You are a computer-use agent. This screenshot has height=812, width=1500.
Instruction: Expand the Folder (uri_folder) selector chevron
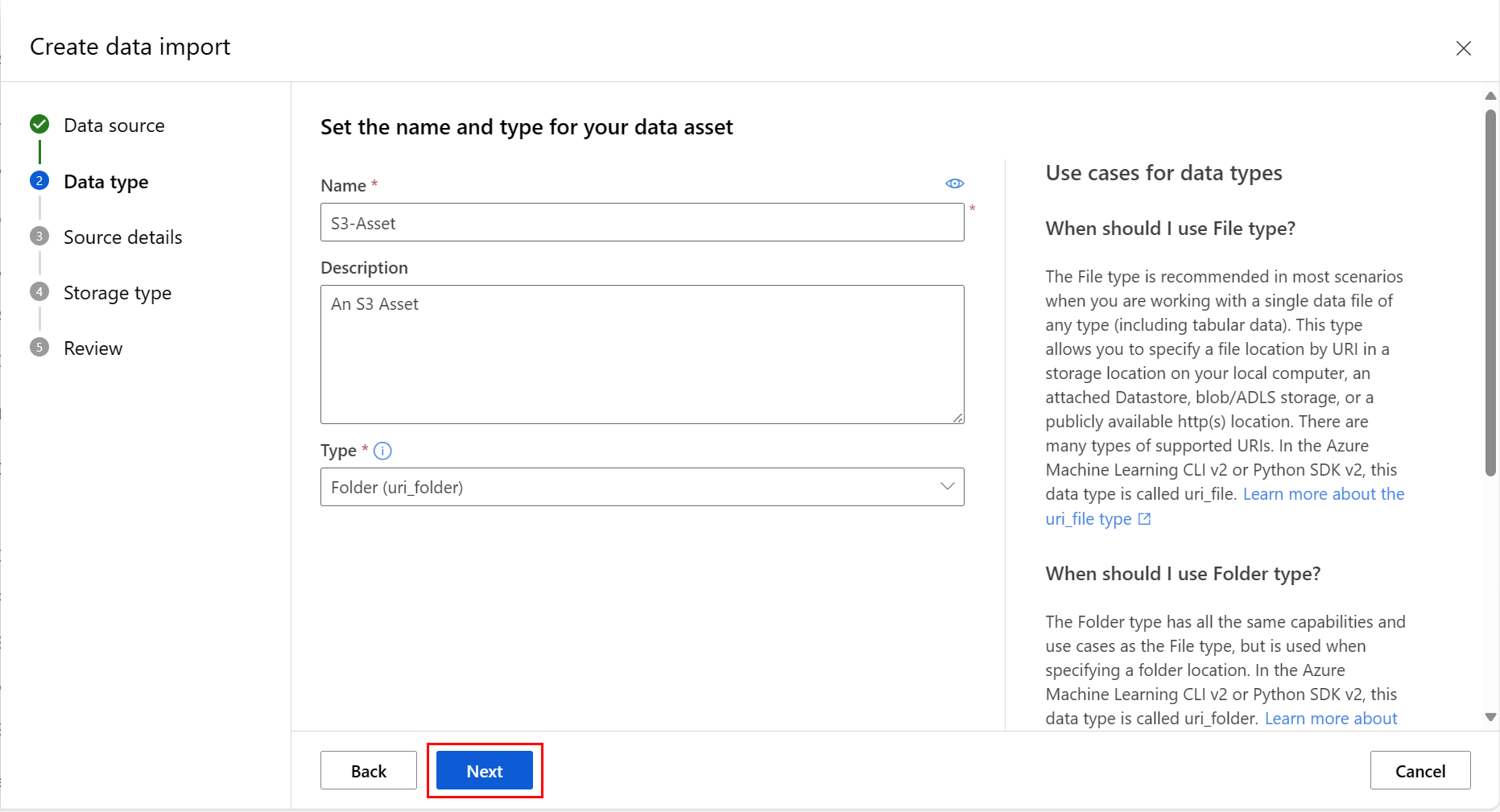tap(946, 487)
